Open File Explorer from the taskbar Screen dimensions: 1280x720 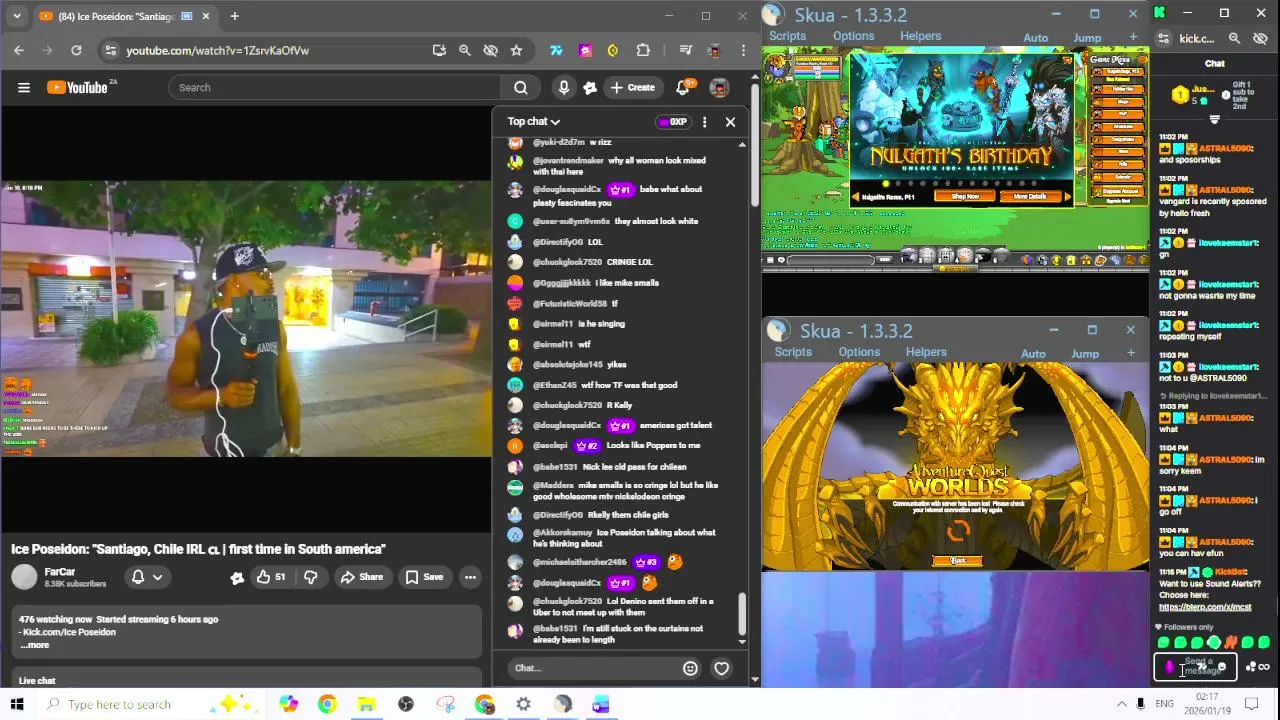[366, 704]
